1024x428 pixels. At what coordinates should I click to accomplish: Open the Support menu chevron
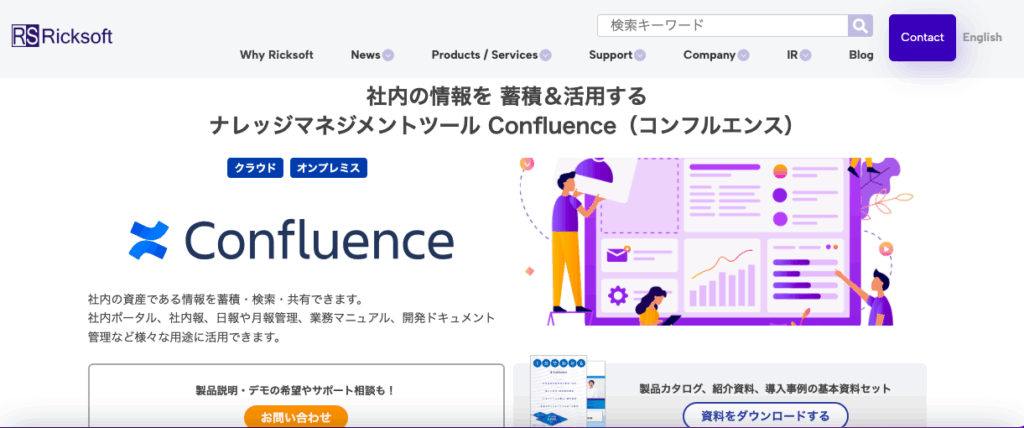point(639,56)
